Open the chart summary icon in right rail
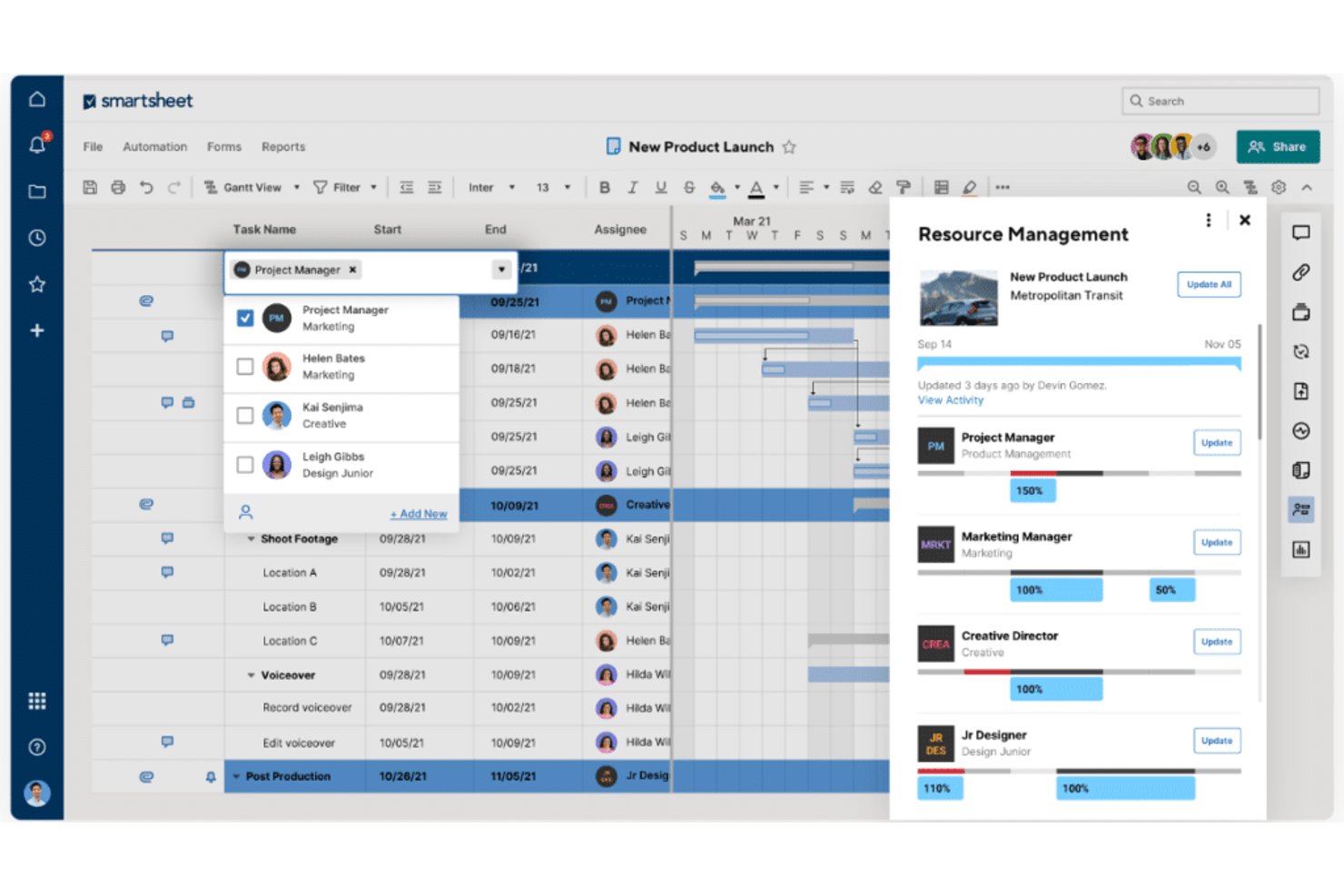Screen dimensions: 1344x896 (1301, 549)
